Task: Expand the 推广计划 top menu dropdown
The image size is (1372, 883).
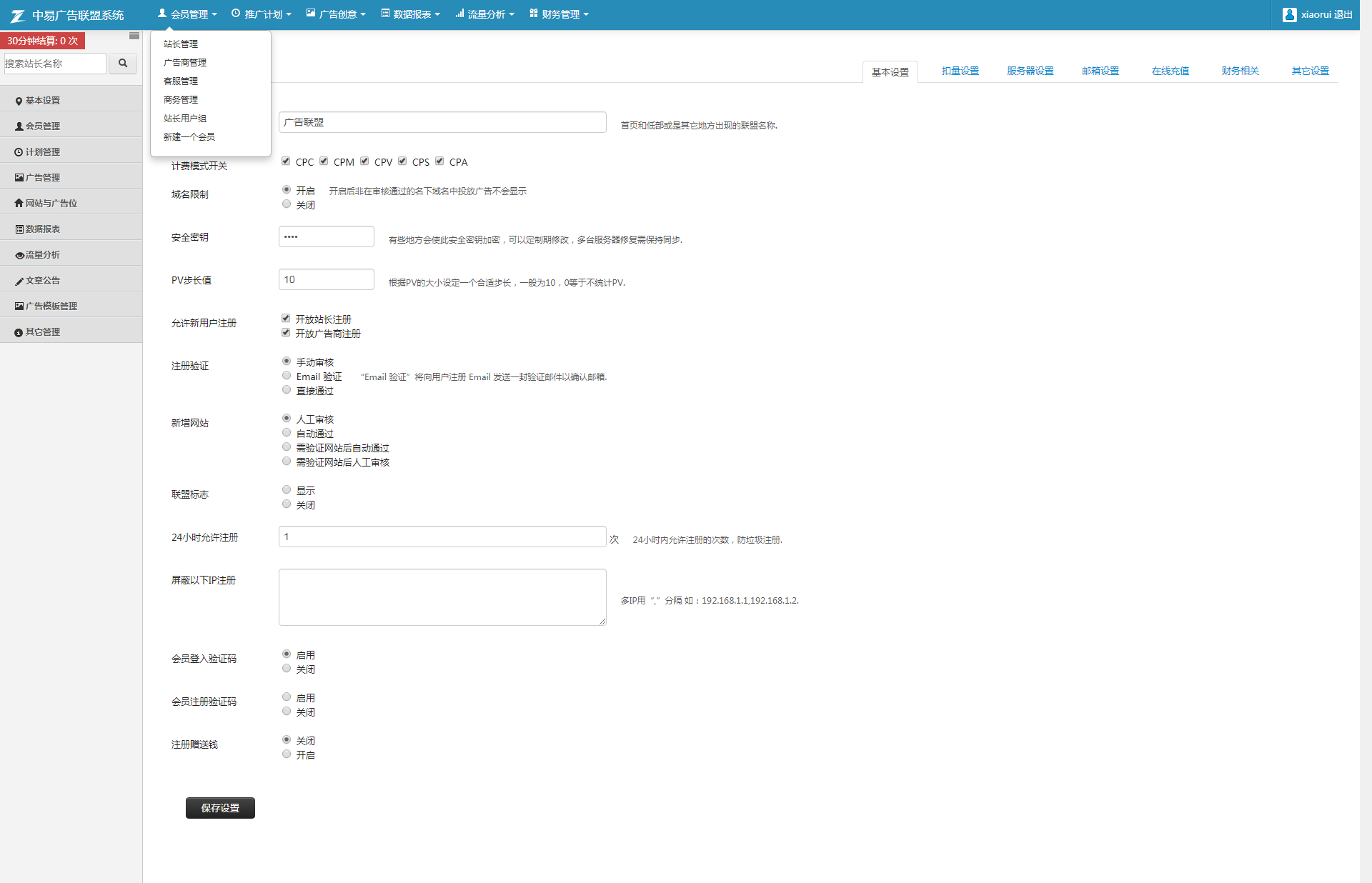Action: 262,14
